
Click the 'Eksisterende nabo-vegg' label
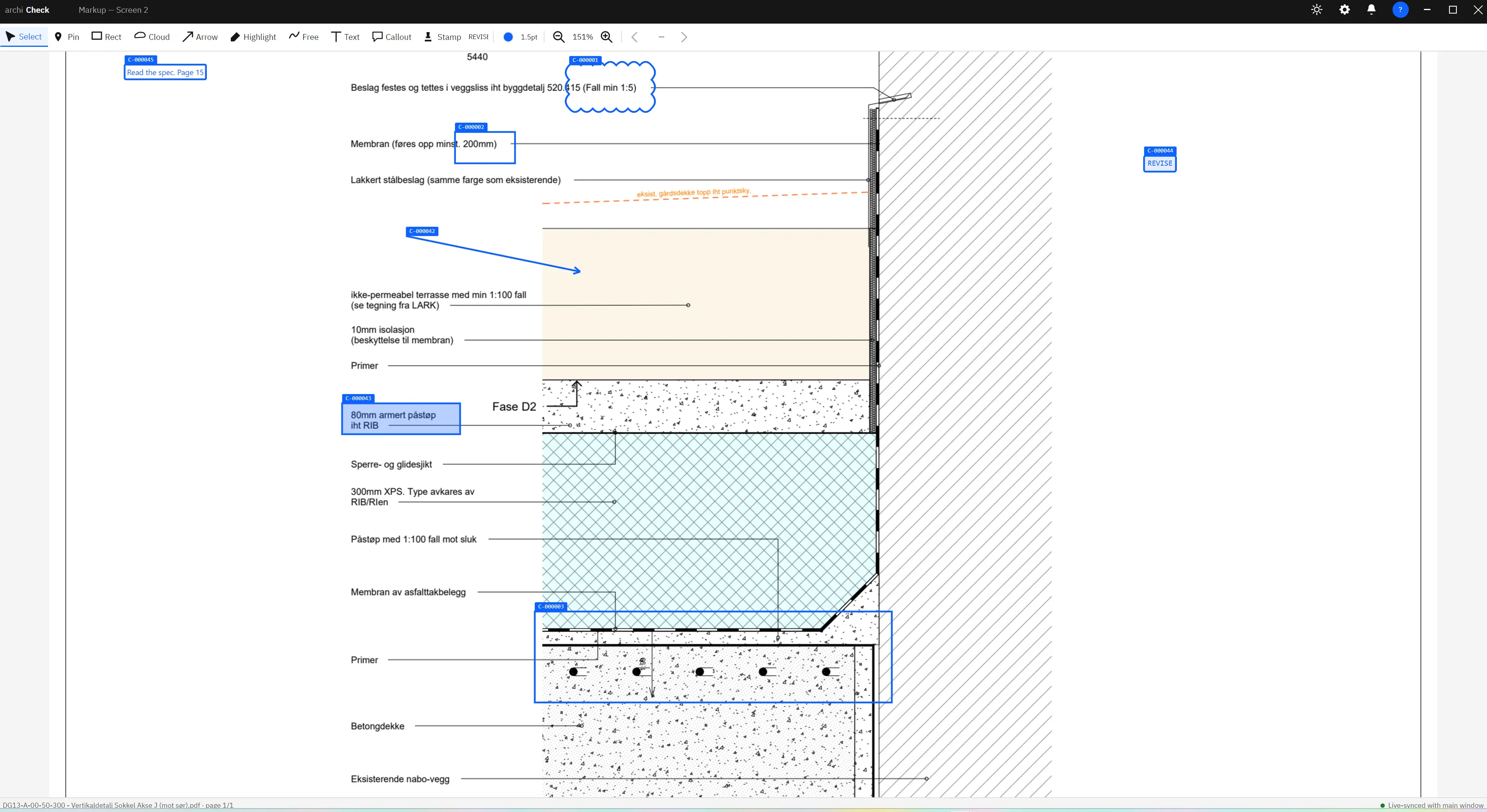coord(400,779)
